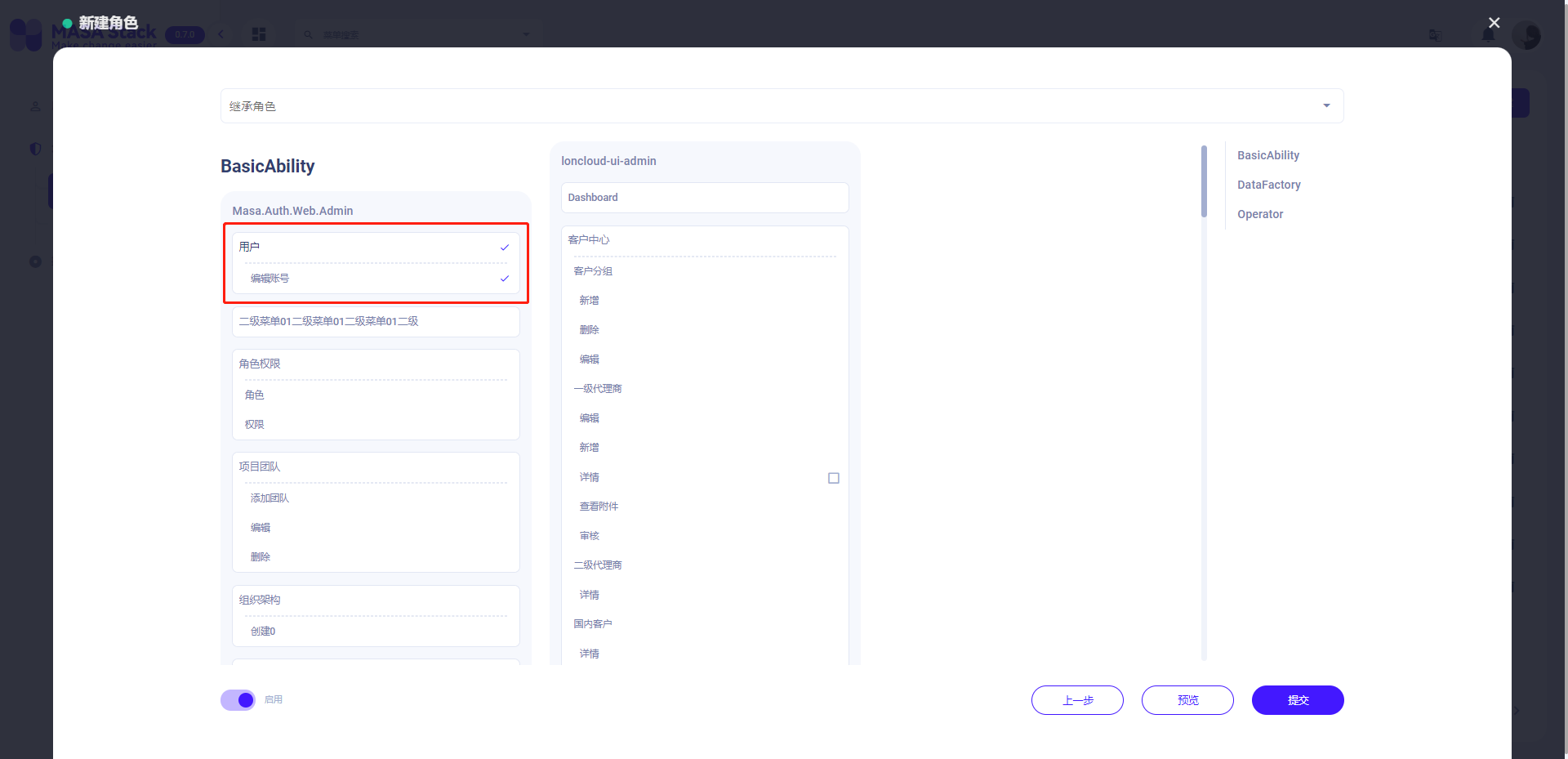1568x759 pixels.
Task: Switch to the DataFactory section
Action: click(x=1268, y=185)
